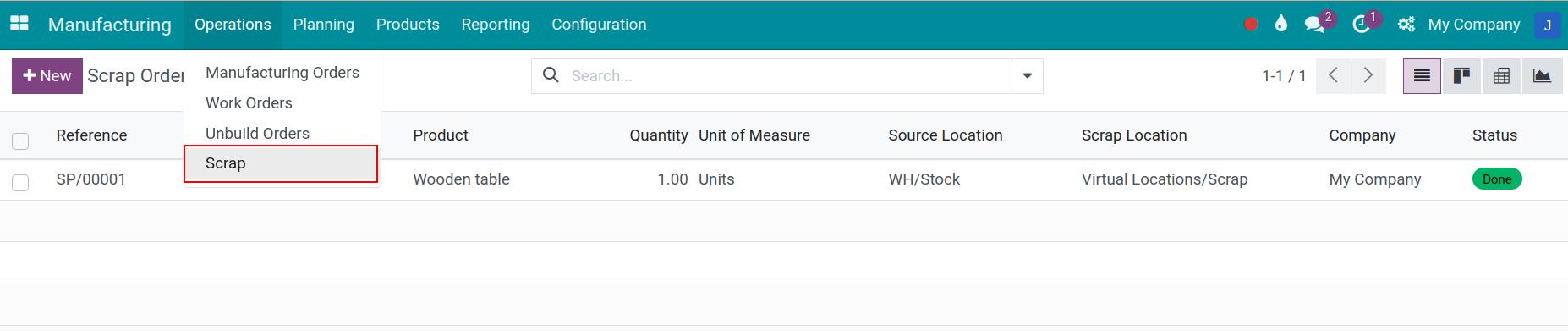Screen dimensions: 1568x331
Task: Click the red recording indicator dot
Action: [x=1252, y=25]
